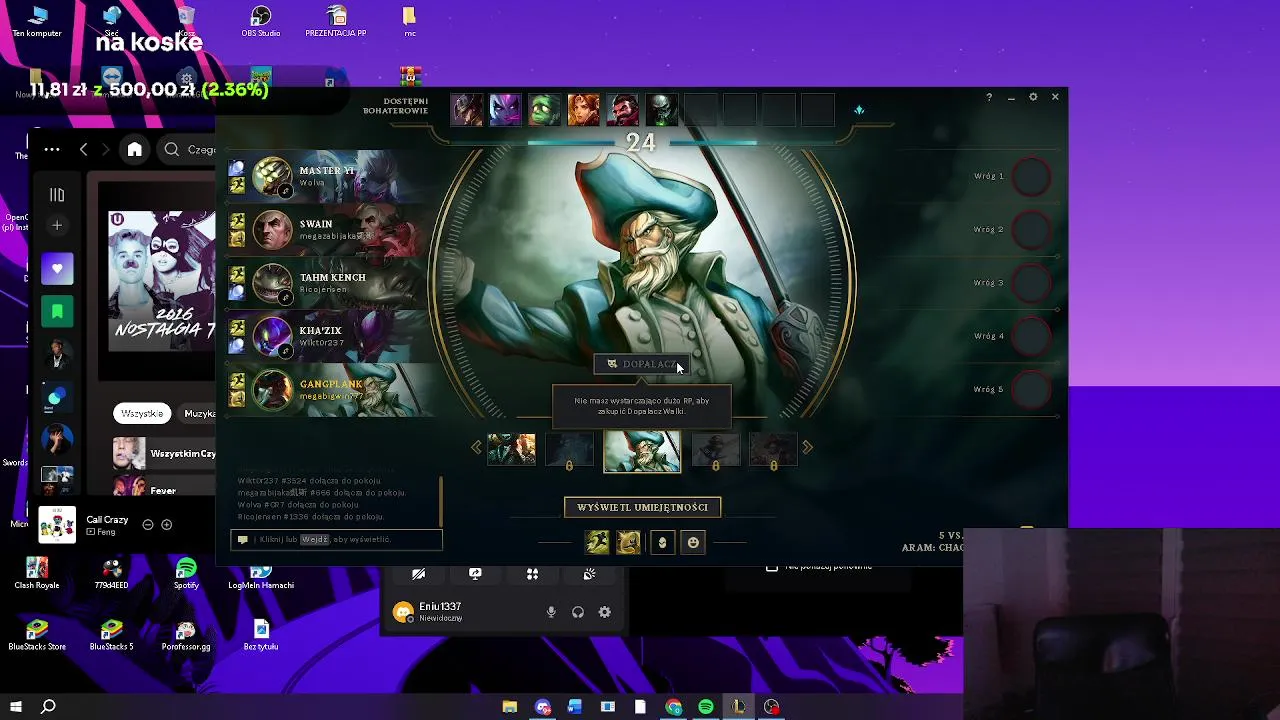The height and width of the screenshot is (720, 1280).
Task: Change the second summoner spell below skins
Action: click(629, 542)
